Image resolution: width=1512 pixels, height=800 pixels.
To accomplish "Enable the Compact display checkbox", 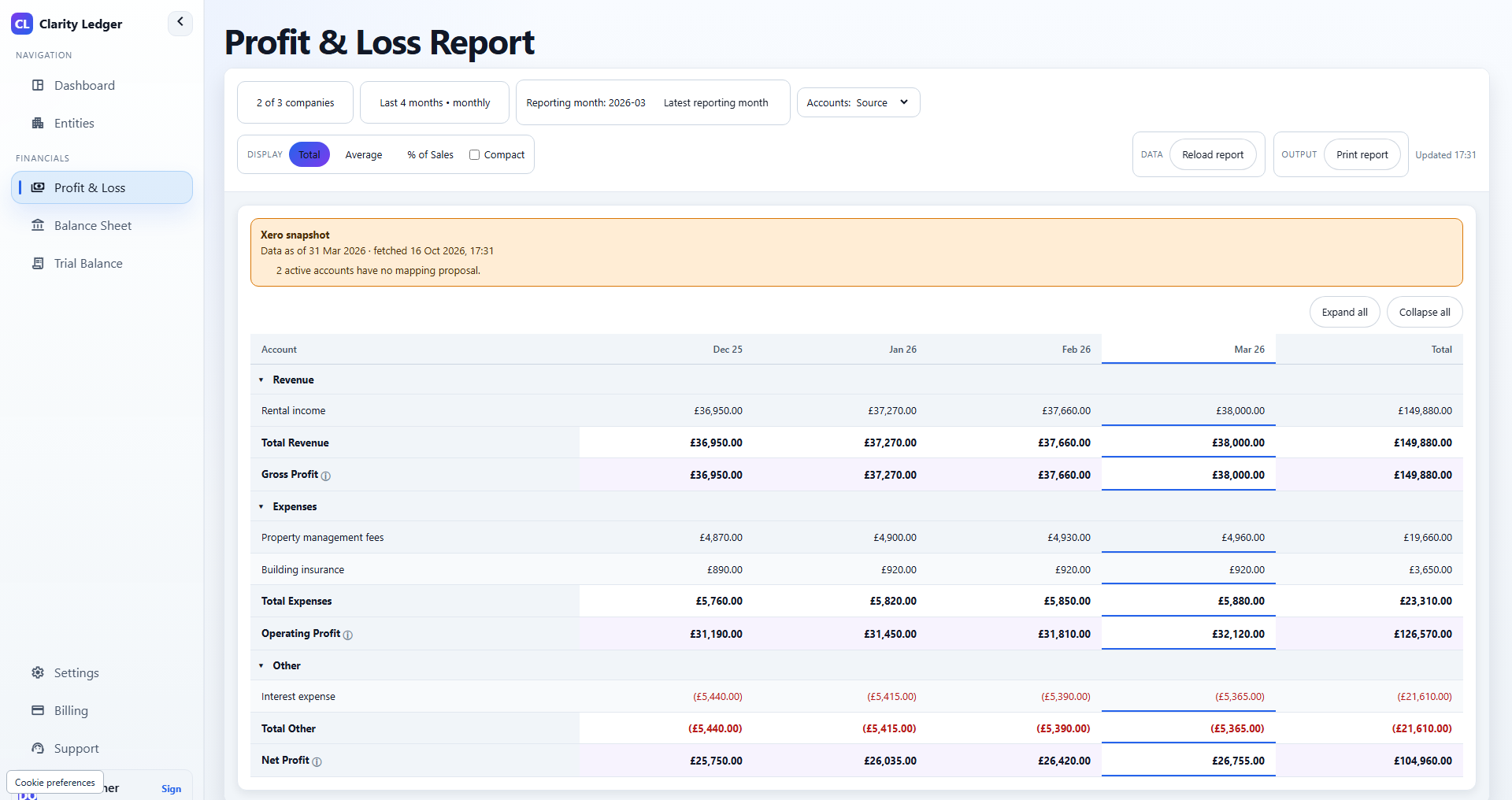I will (474, 154).
